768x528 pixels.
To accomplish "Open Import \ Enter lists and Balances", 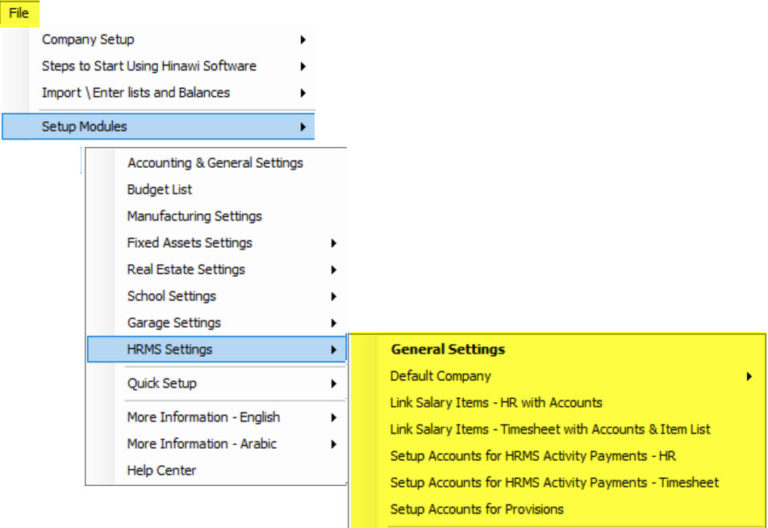I will click(136, 93).
